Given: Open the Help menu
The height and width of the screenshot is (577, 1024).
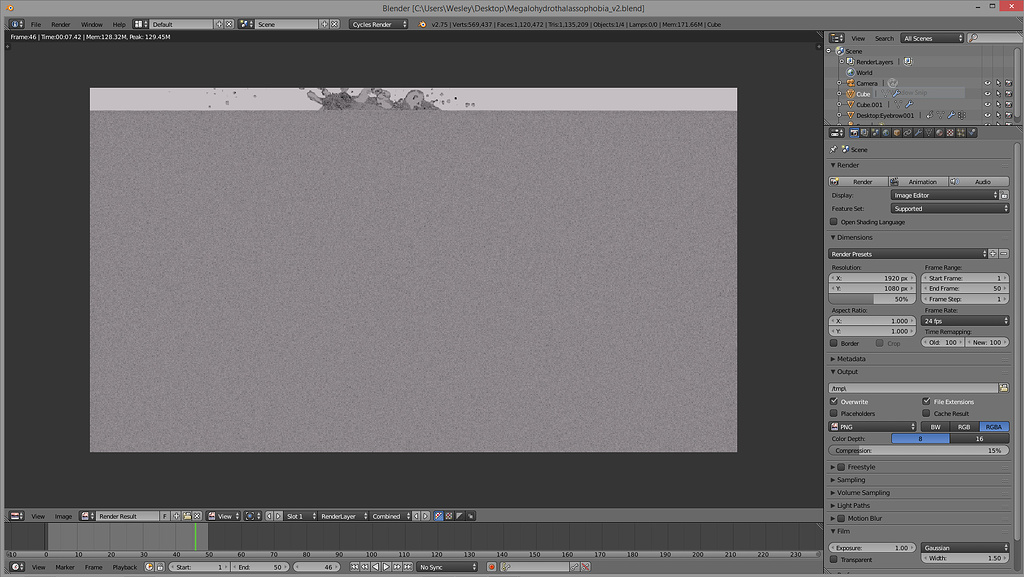Looking at the screenshot, I should (119, 25).
